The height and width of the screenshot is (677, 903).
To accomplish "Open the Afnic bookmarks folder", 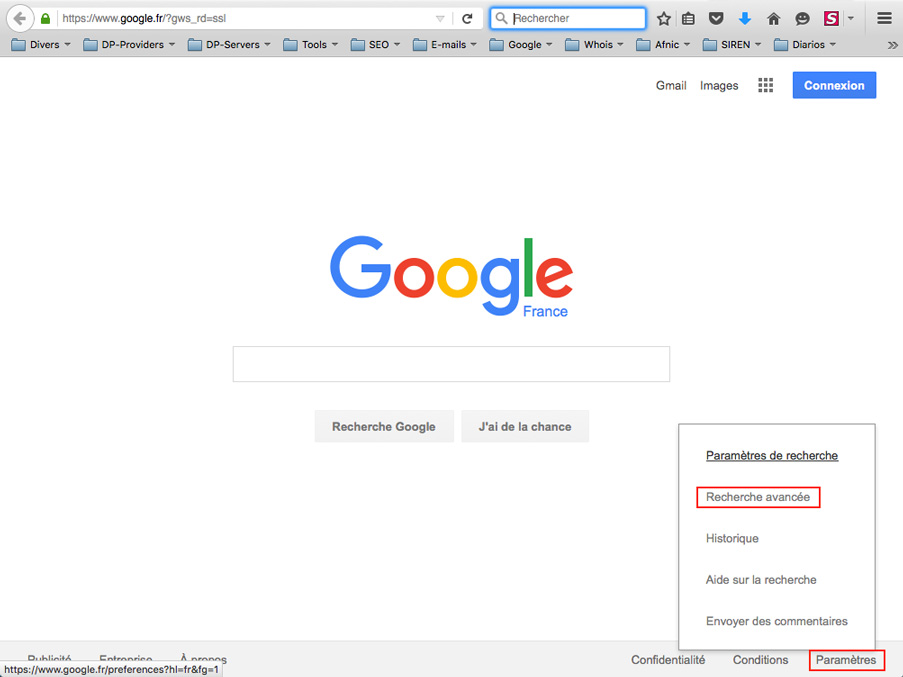I will (663, 44).
